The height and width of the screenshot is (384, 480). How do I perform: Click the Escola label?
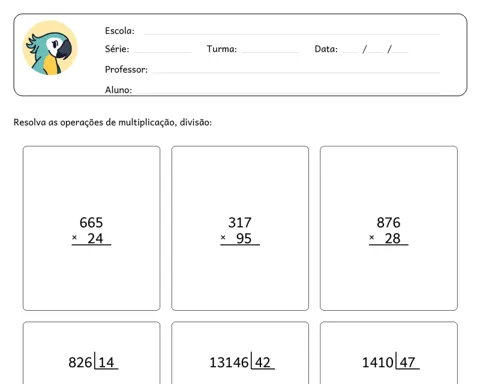point(120,31)
